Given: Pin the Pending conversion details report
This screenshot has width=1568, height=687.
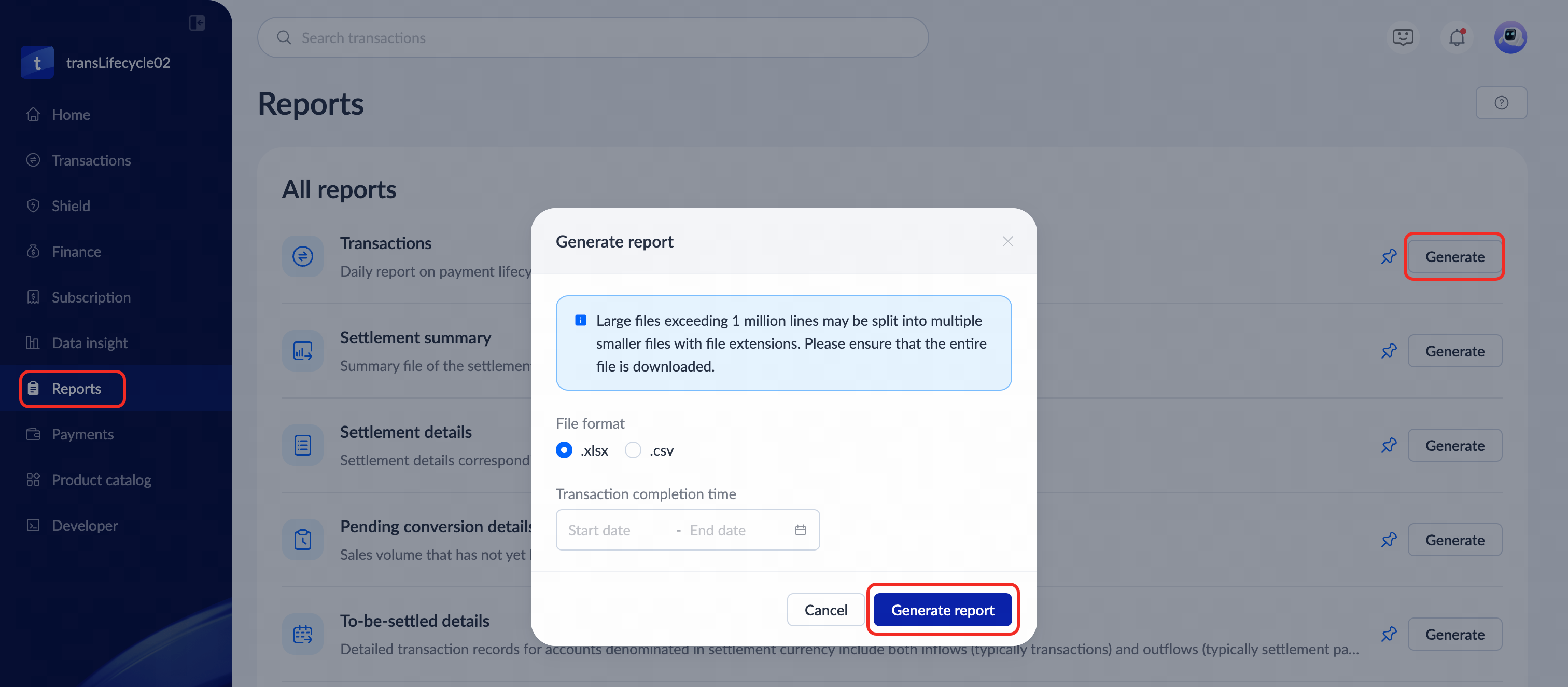Looking at the screenshot, I should click(x=1389, y=540).
